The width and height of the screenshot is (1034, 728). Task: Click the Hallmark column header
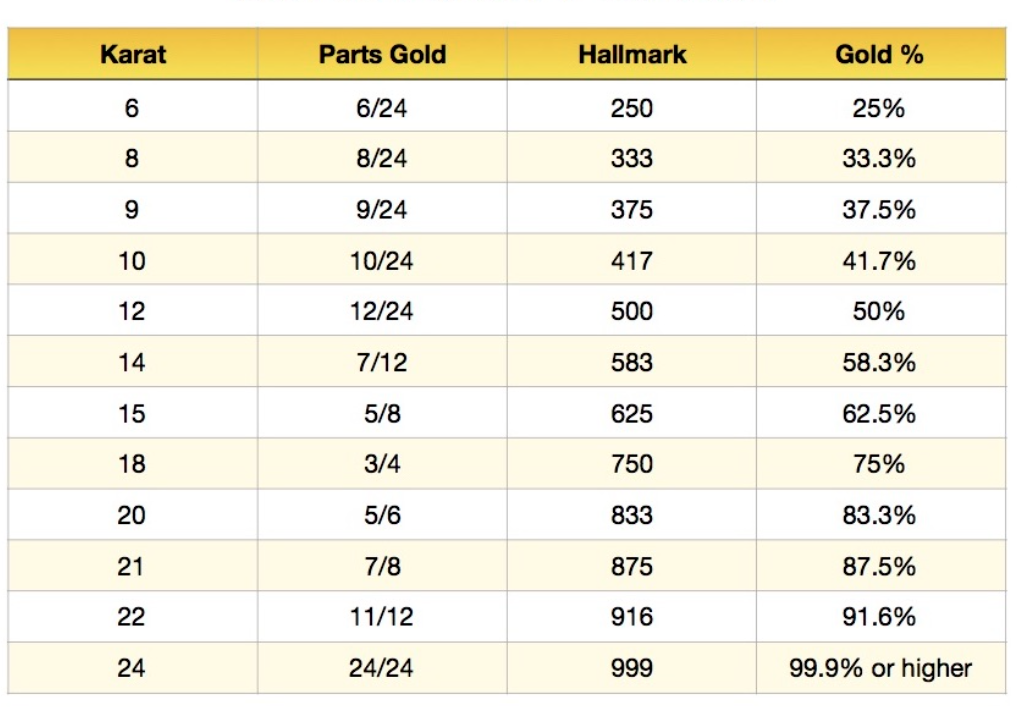pos(632,54)
